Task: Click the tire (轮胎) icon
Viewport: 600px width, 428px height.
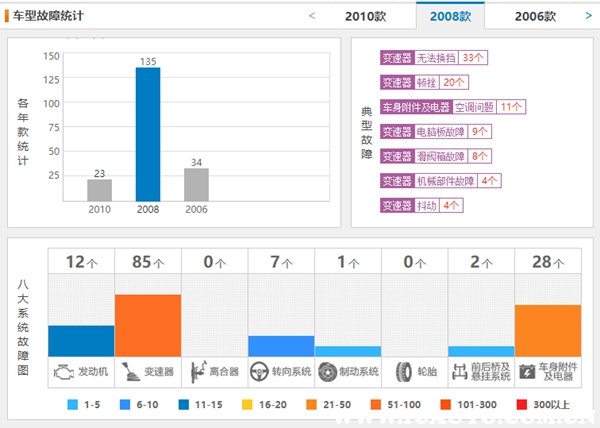Action: pos(403,371)
